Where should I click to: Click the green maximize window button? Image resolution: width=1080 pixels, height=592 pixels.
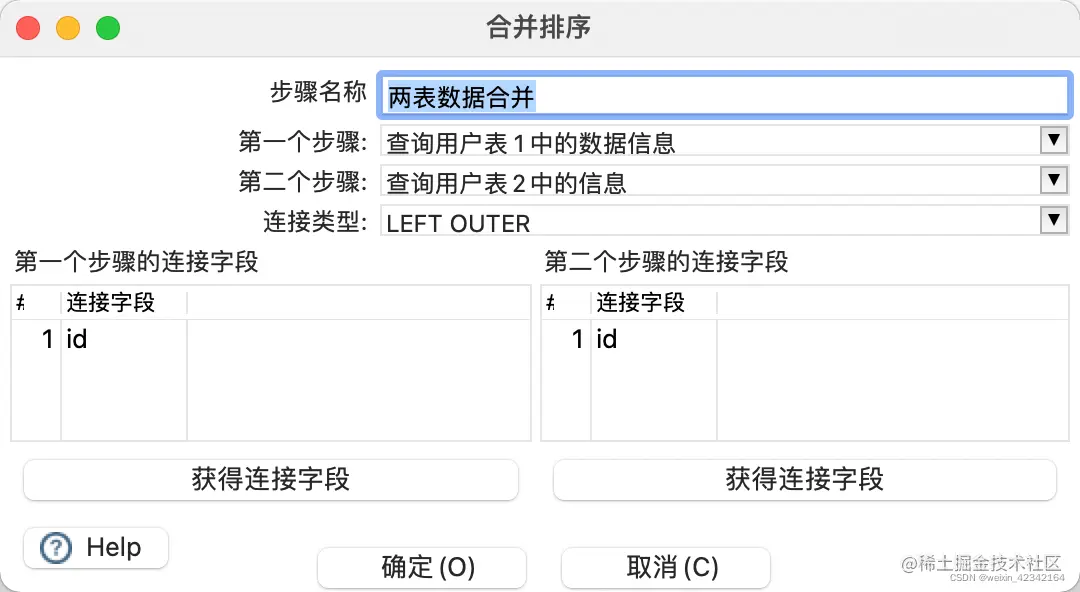[x=108, y=28]
